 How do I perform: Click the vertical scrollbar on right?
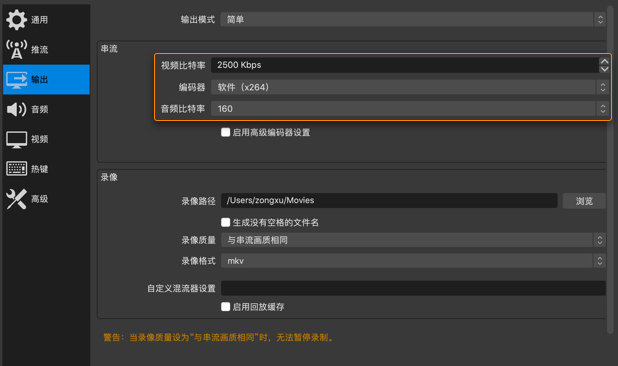click(611, 169)
